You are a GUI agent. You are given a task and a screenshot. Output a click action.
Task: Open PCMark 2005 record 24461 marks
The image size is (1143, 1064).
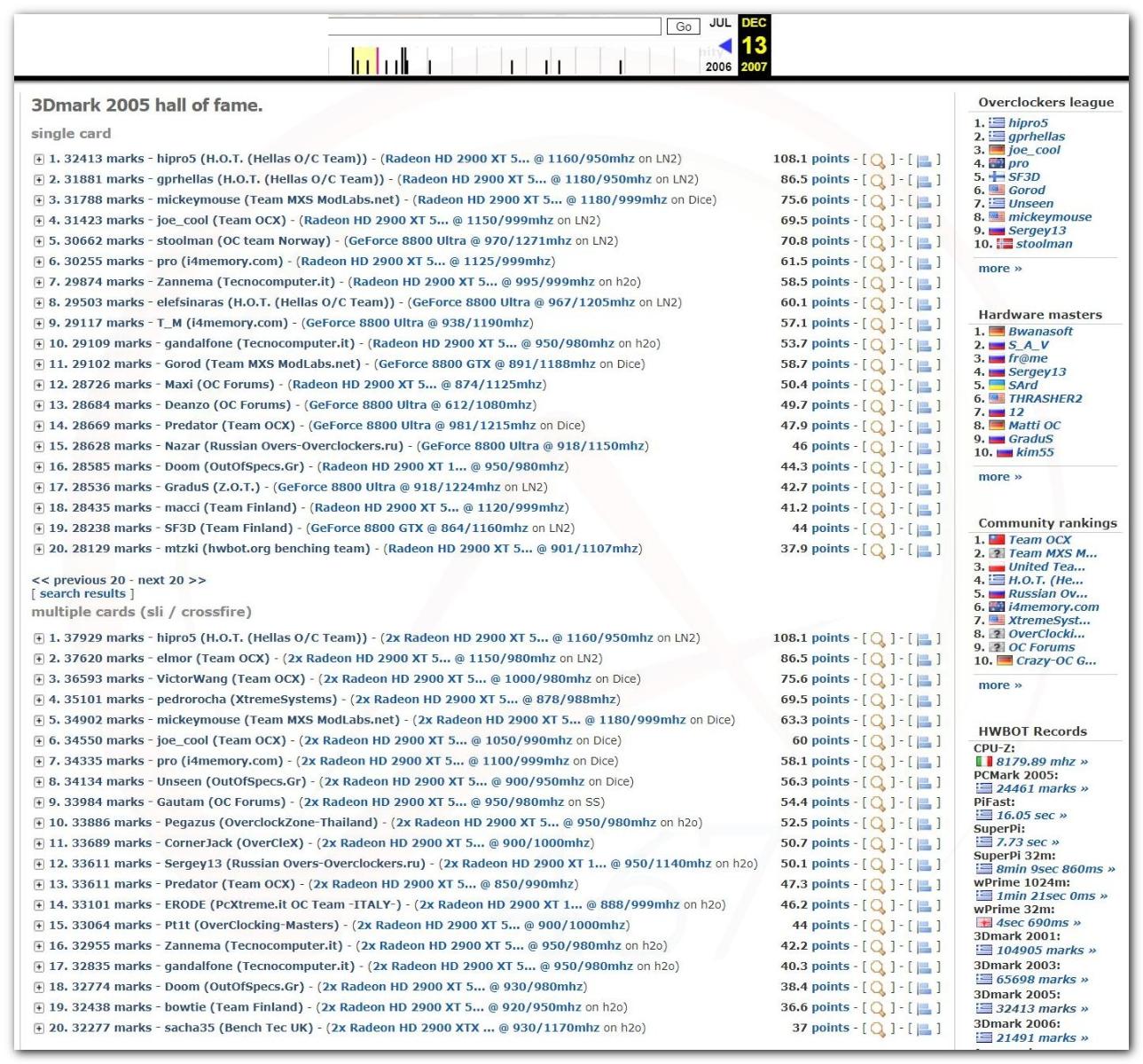tap(1042, 788)
